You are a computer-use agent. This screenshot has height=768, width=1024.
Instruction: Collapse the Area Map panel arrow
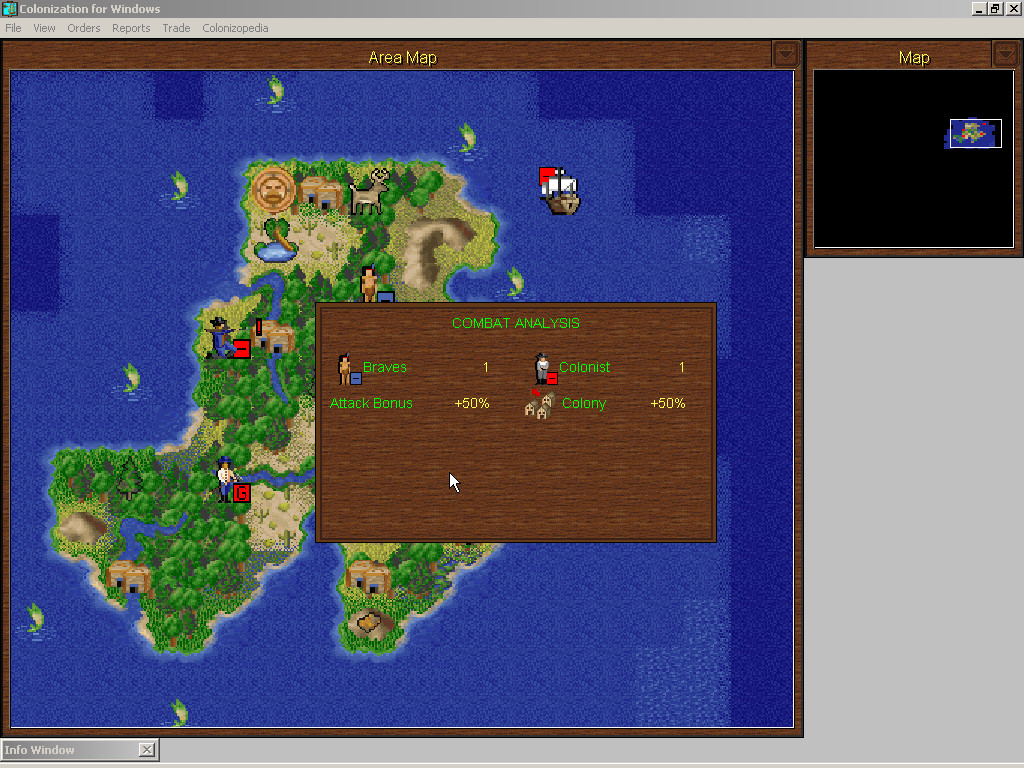click(786, 54)
